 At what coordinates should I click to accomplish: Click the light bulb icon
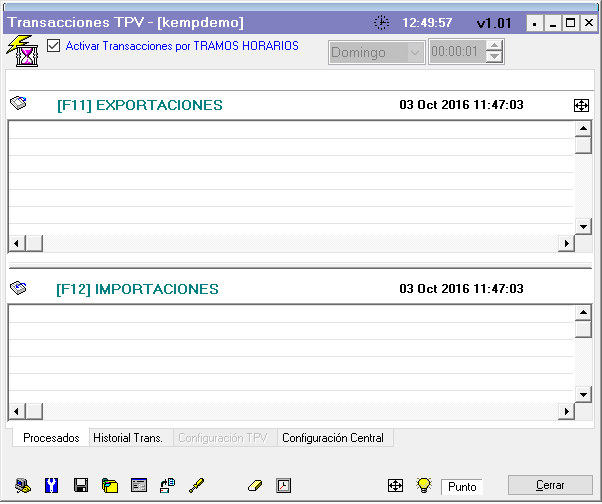coord(424,485)
